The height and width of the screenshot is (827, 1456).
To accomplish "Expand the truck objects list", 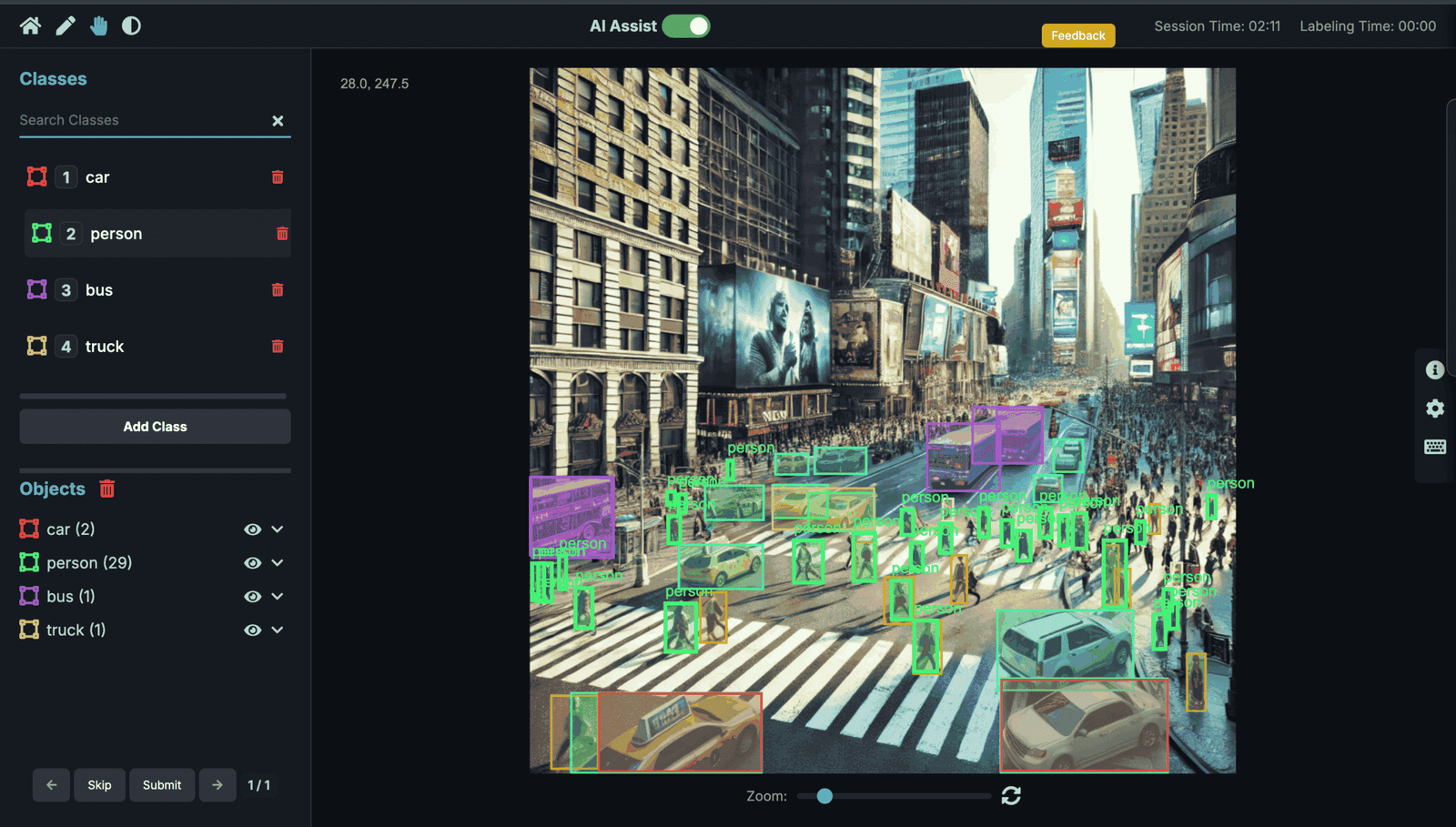I will click(278, 630).
